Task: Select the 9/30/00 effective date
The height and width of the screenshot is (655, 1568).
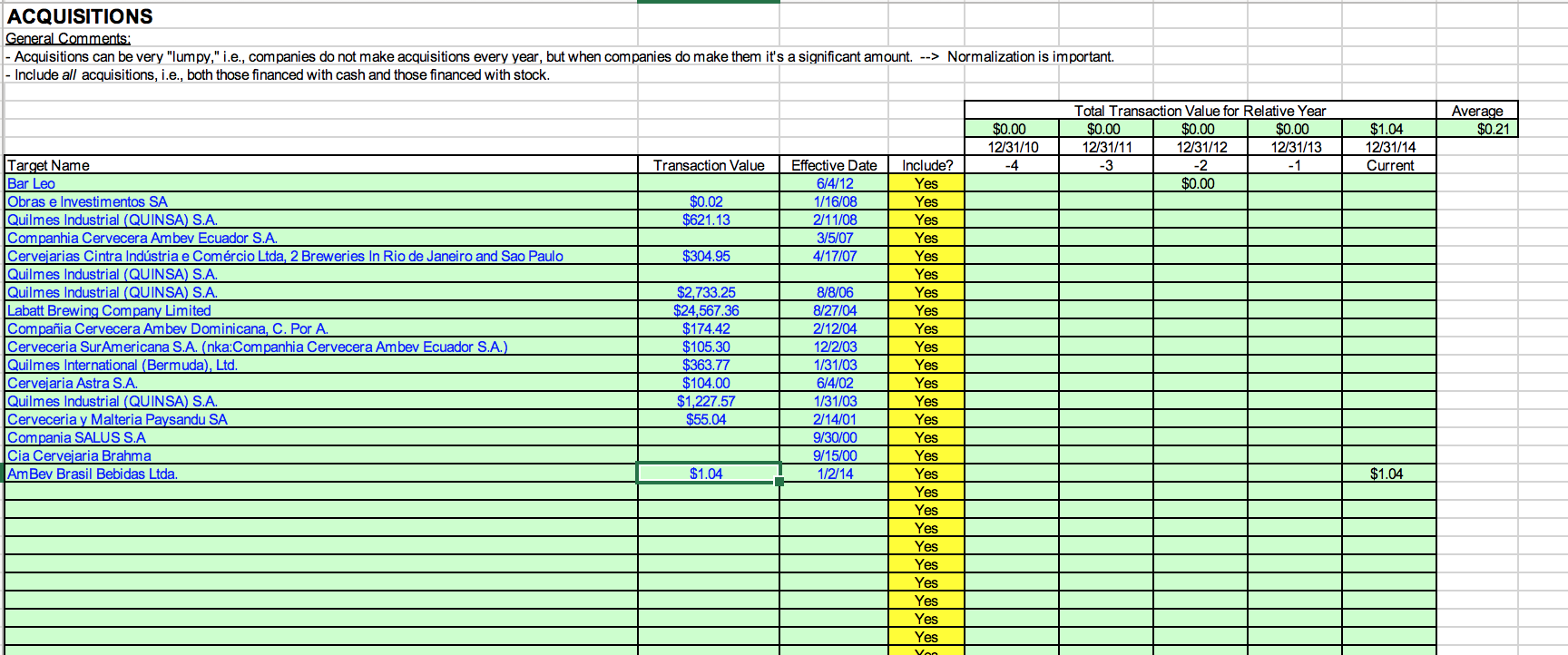Action: (835, 437)
